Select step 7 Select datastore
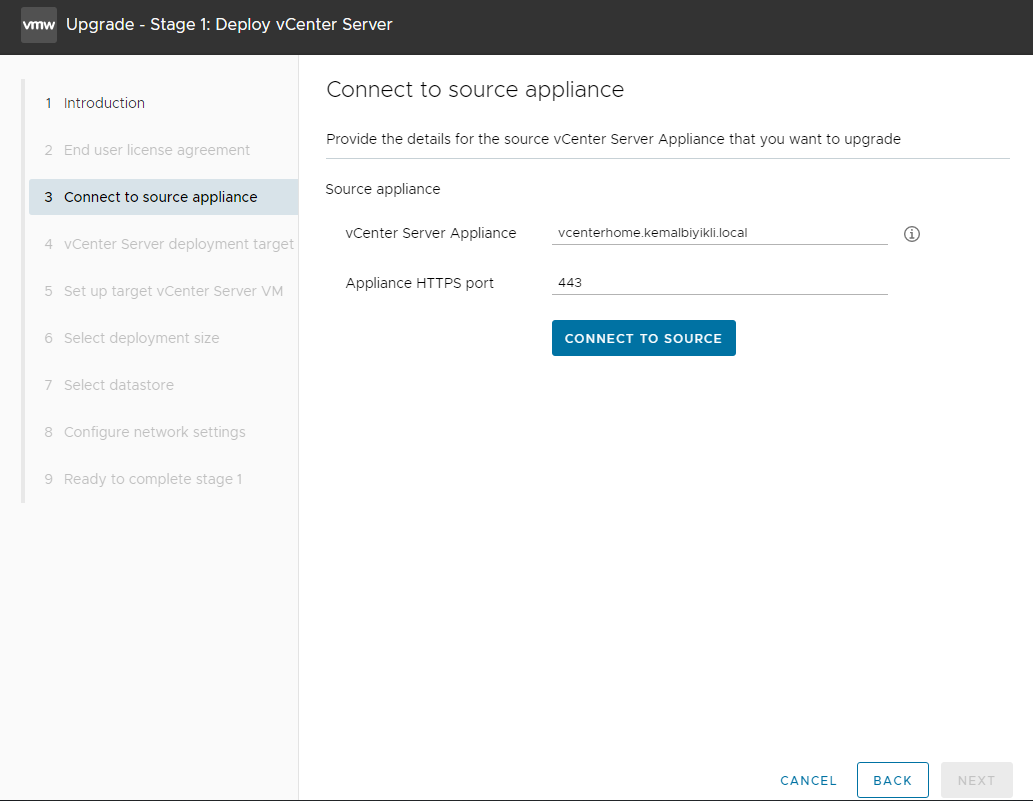This screenshot has width=1033, height=801. (x=163, y=385)
